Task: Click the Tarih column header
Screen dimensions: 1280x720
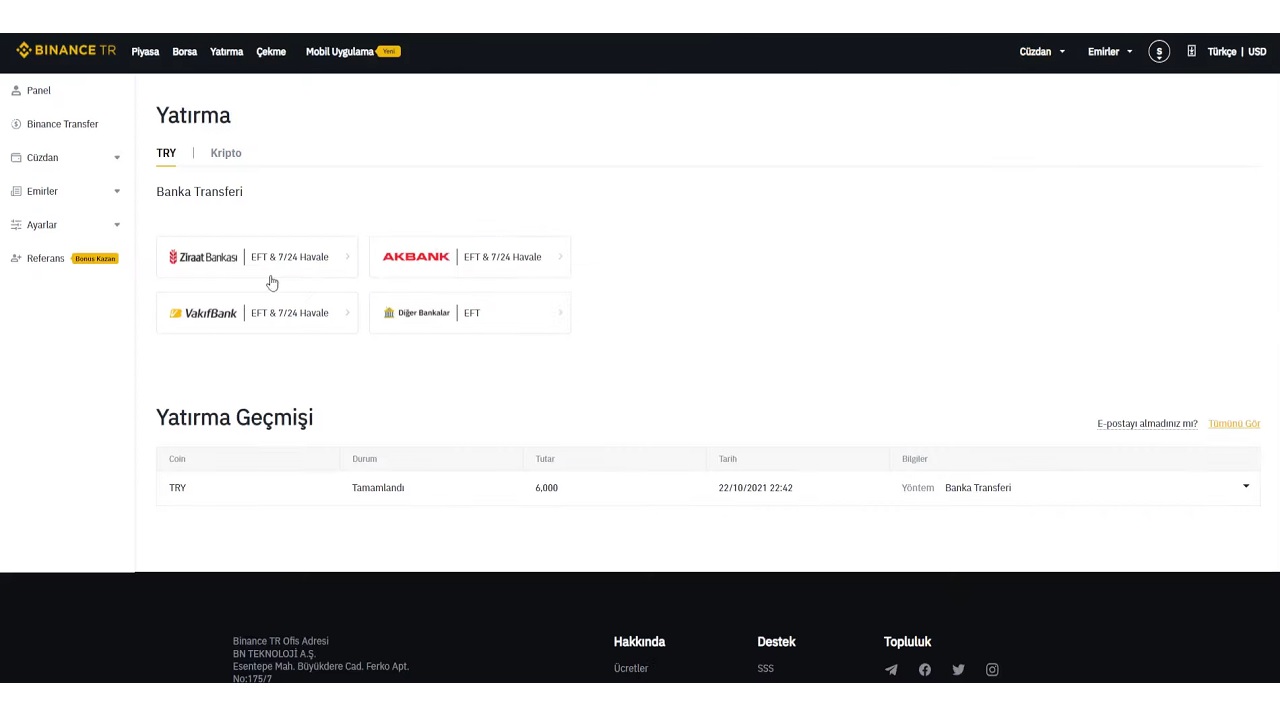Action: coord(728,459)
